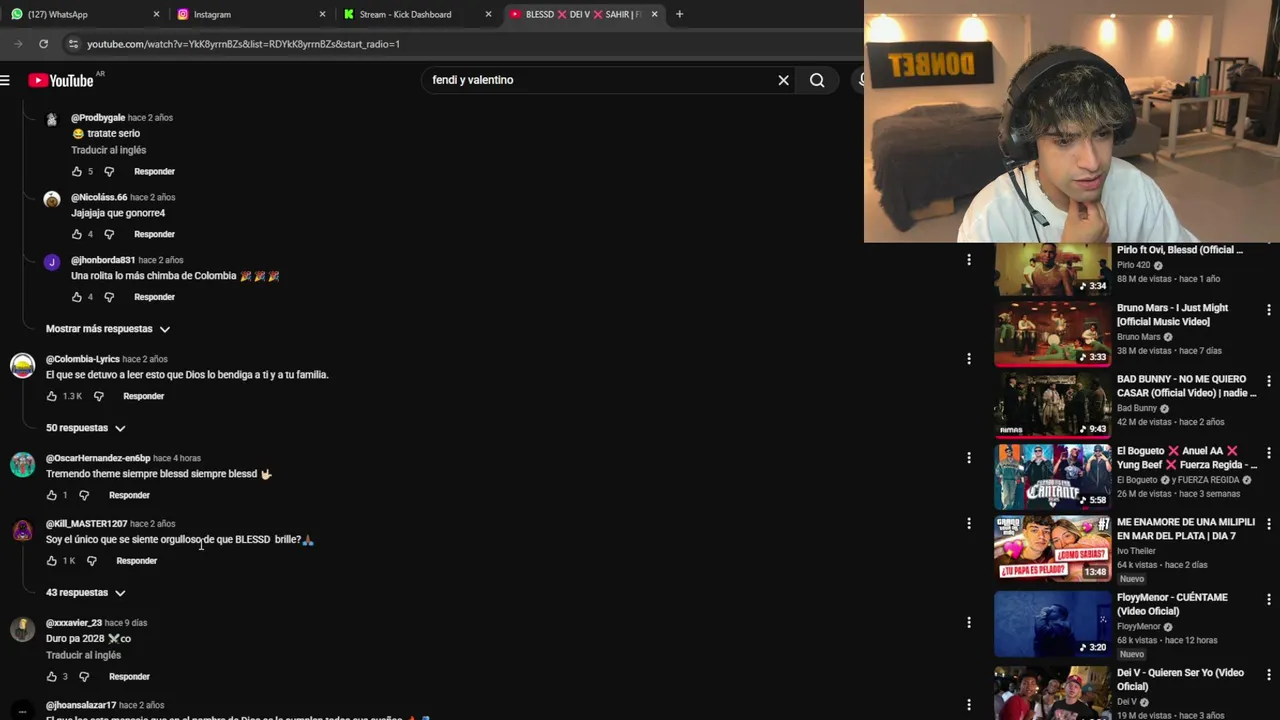Like the @Prodbygale comment
This screenshot has width=1280, height=720.
click(x=77, y=171)
